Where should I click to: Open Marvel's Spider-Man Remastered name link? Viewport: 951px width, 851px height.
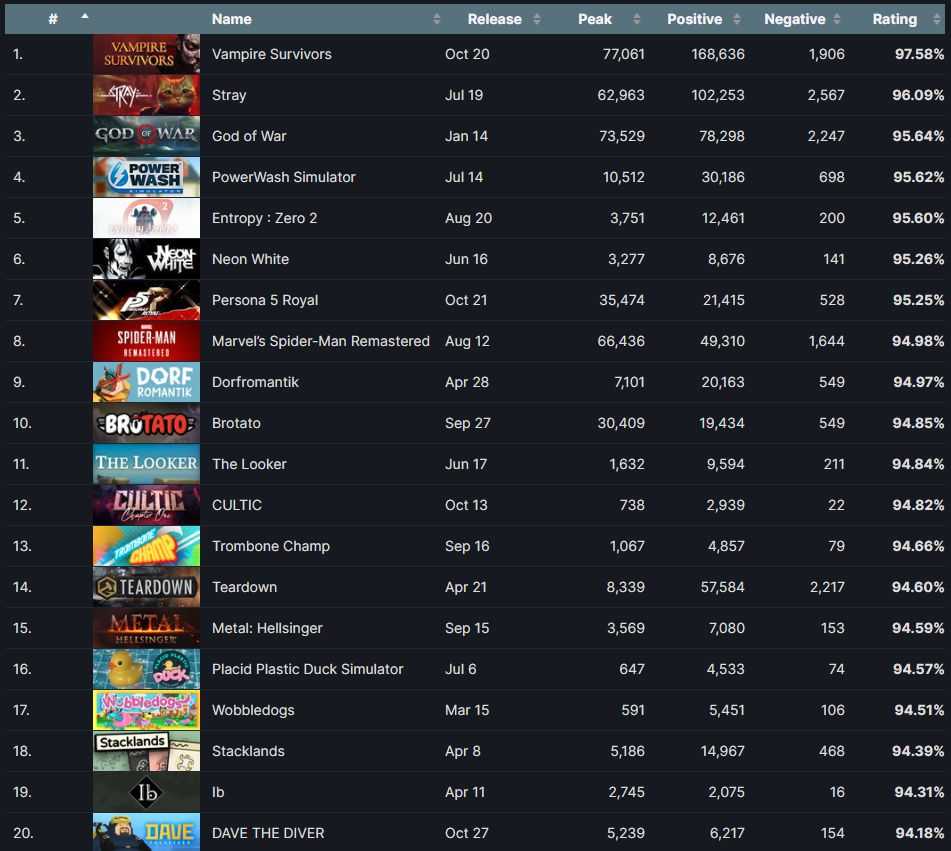coord(321,341)
